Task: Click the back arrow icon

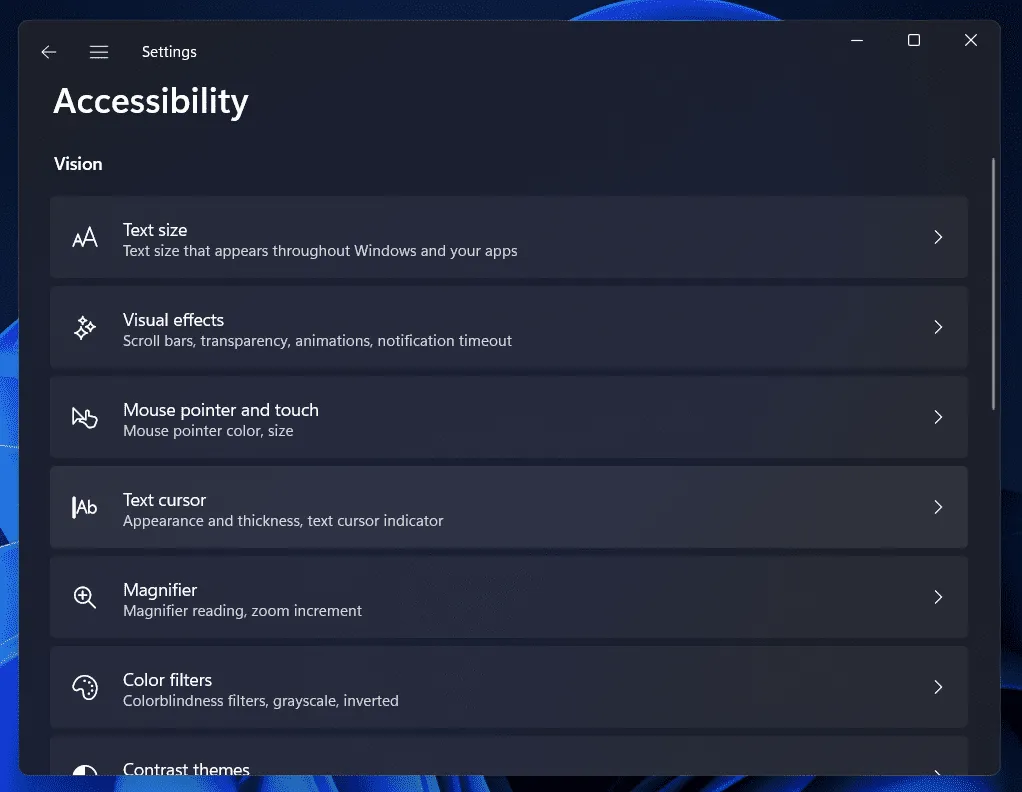Action: pos(49,52)
